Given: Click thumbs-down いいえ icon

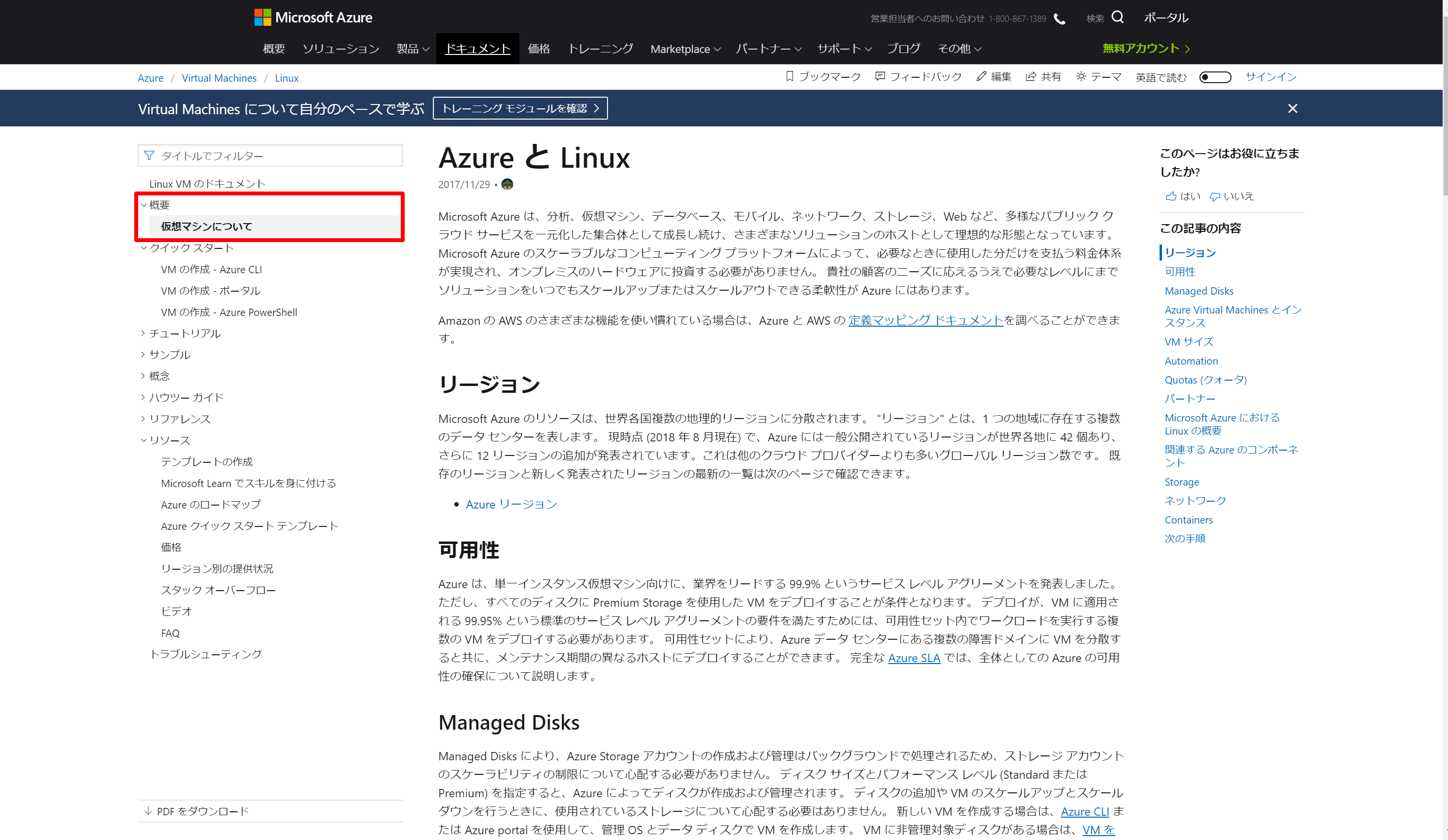Looking at the screenshot, I should click(1215, 196).
